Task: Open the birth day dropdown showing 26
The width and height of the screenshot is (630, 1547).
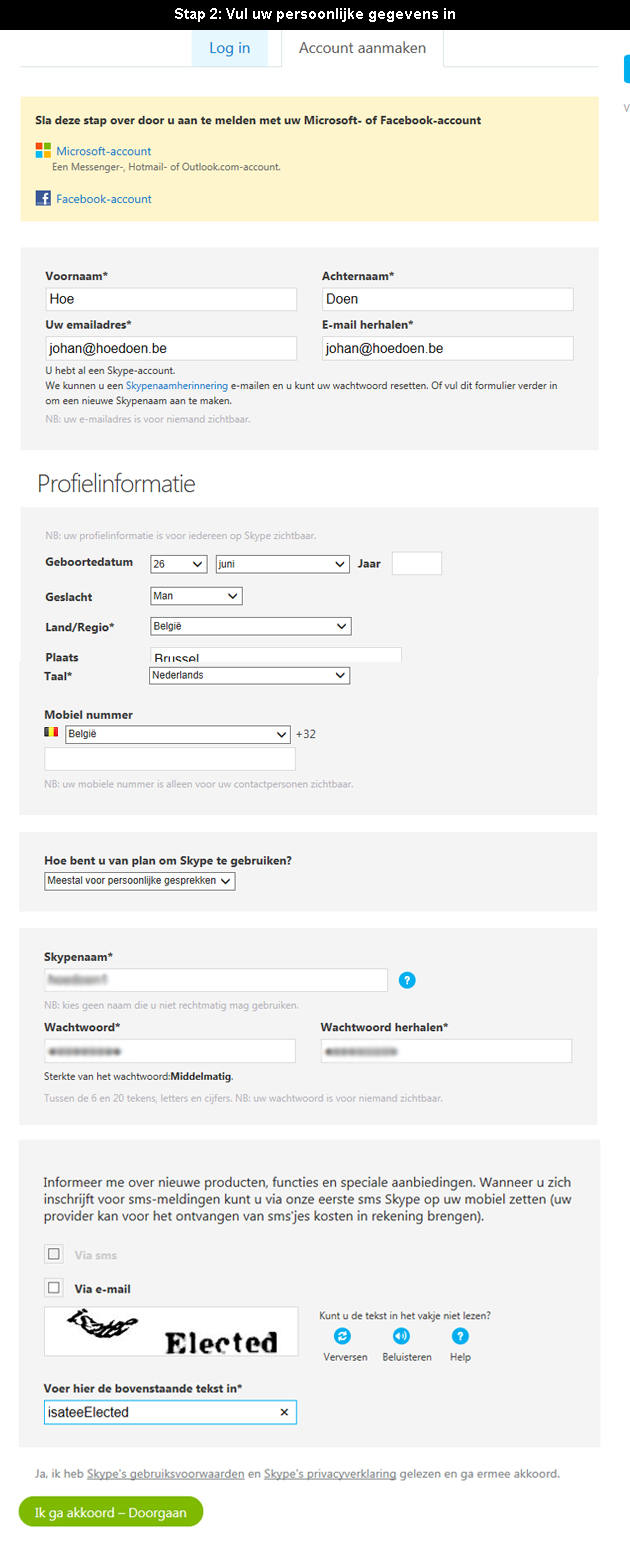Action: click(178, 564)
